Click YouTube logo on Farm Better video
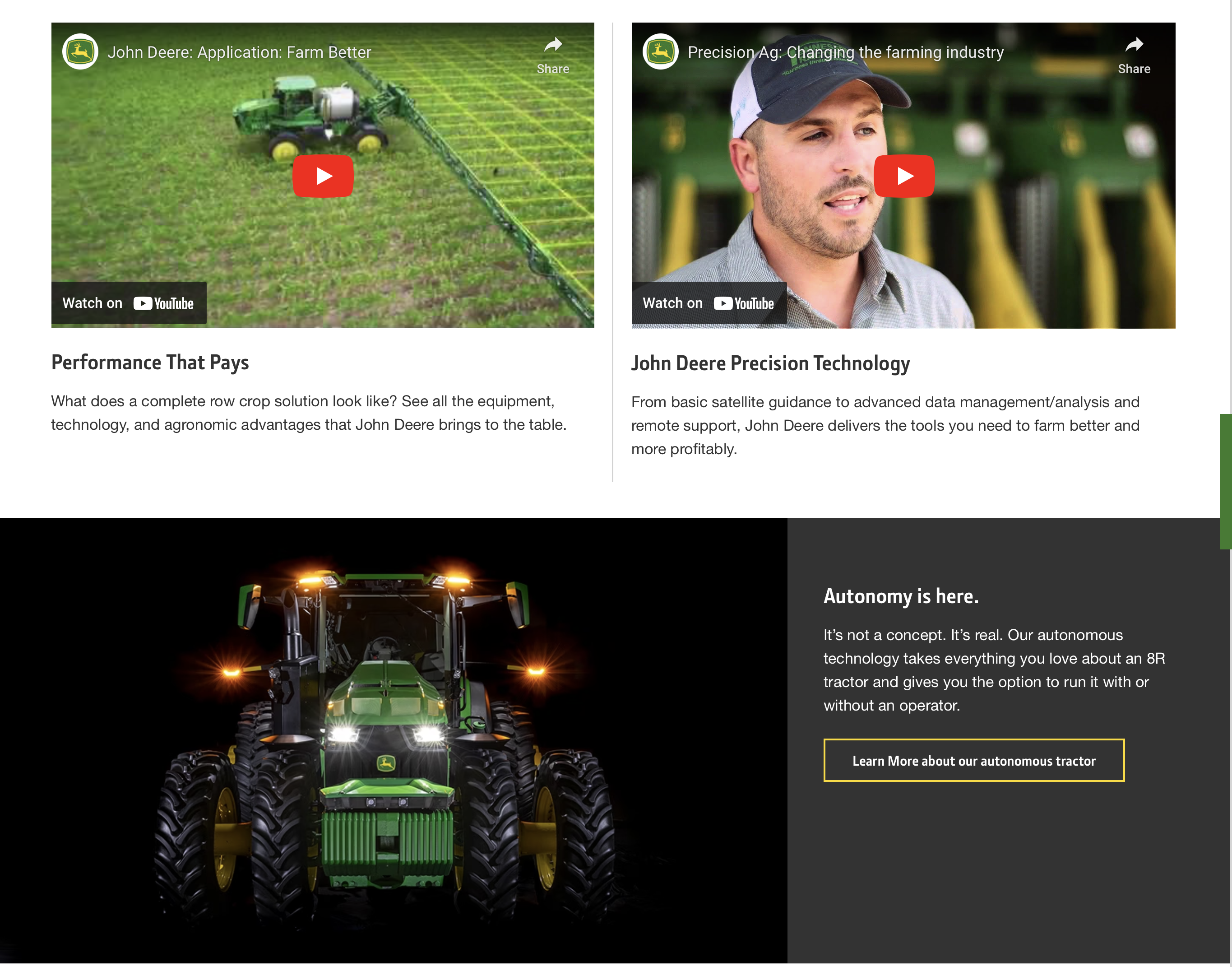The image size is (1232, 967). 163,303
